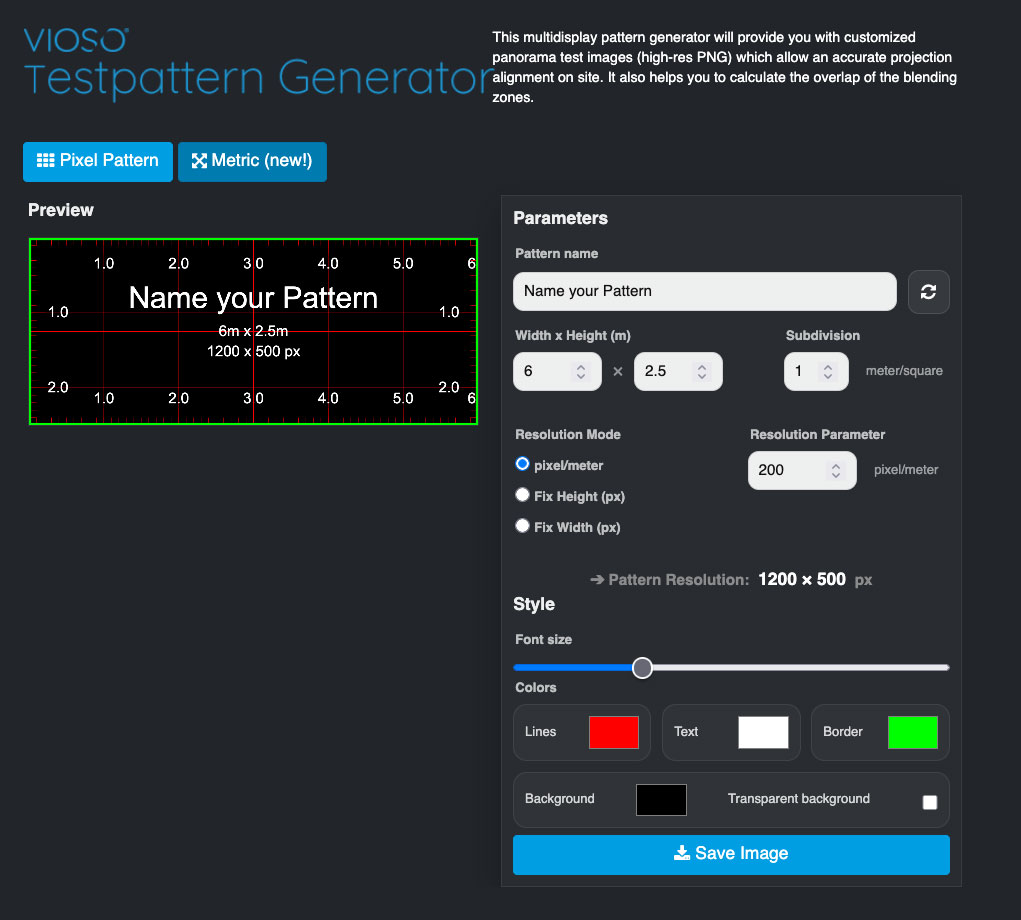The image size is (1021, 920).
Task: Switch to the Metric (new!) tab
Action: coord(252,161)
